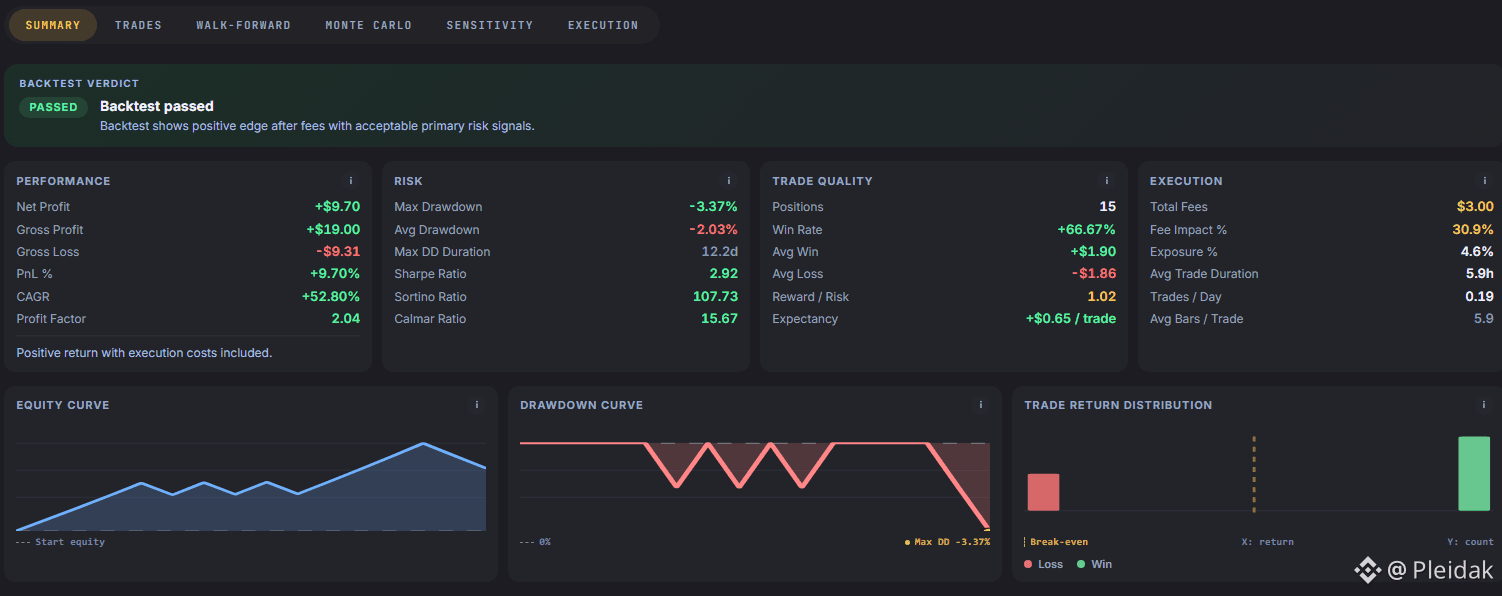Viewport: 1502px width, 596px height.
Task: Click the Trades / Day value 0.19
Action: (1480, 297)
